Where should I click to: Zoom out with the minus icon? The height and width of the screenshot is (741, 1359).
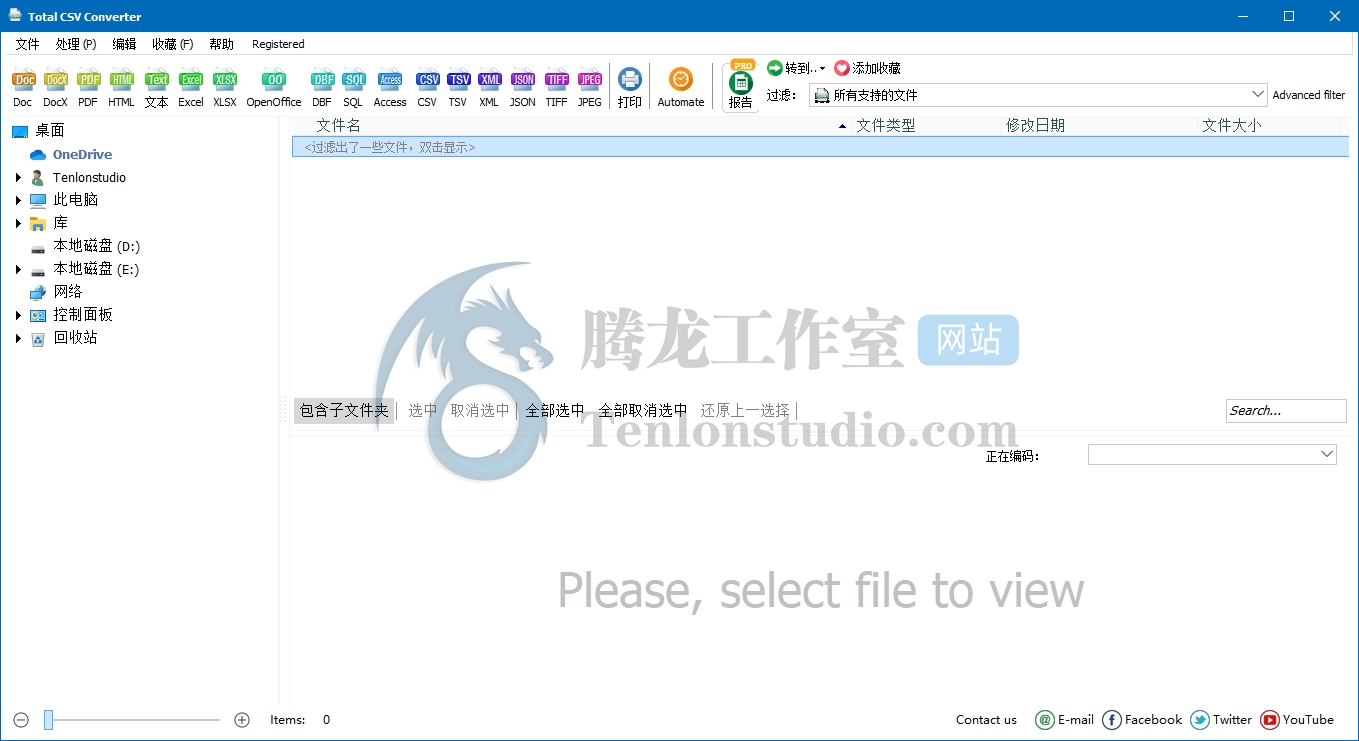[21, 720]
